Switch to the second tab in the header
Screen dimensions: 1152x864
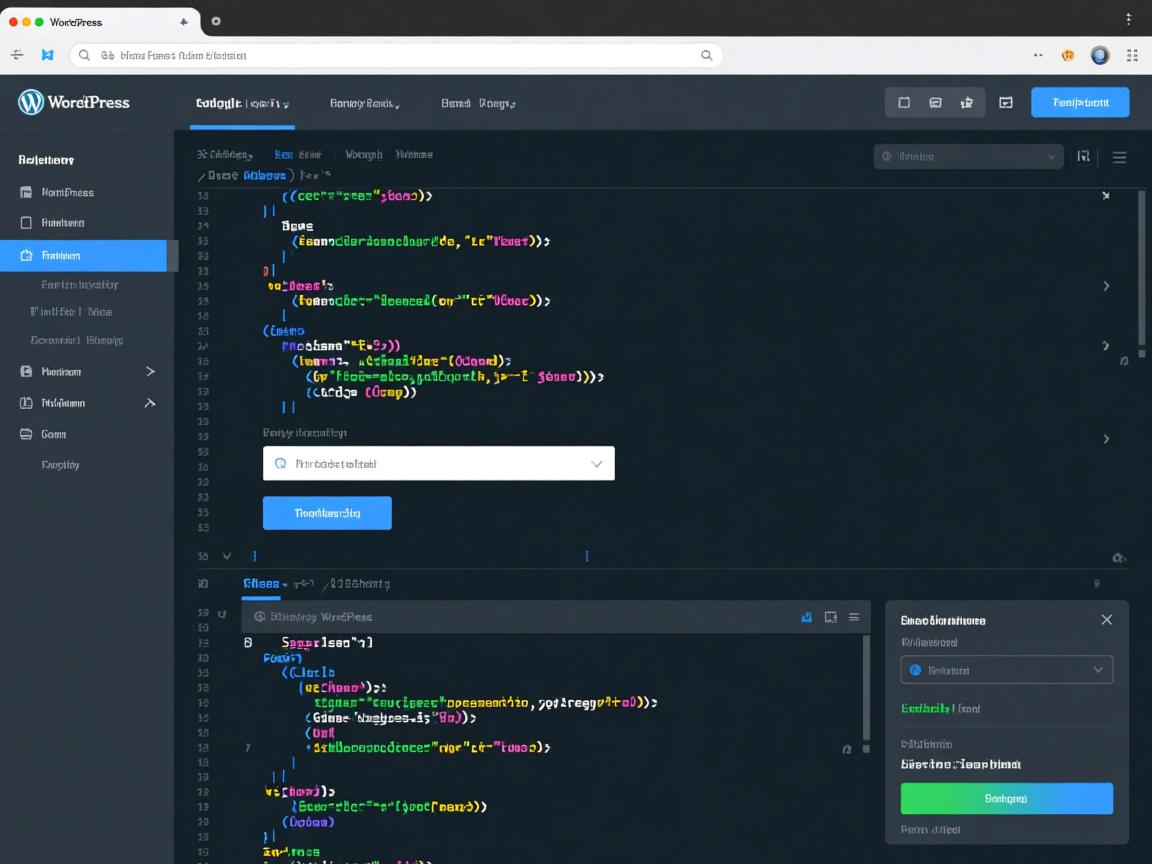364,103
